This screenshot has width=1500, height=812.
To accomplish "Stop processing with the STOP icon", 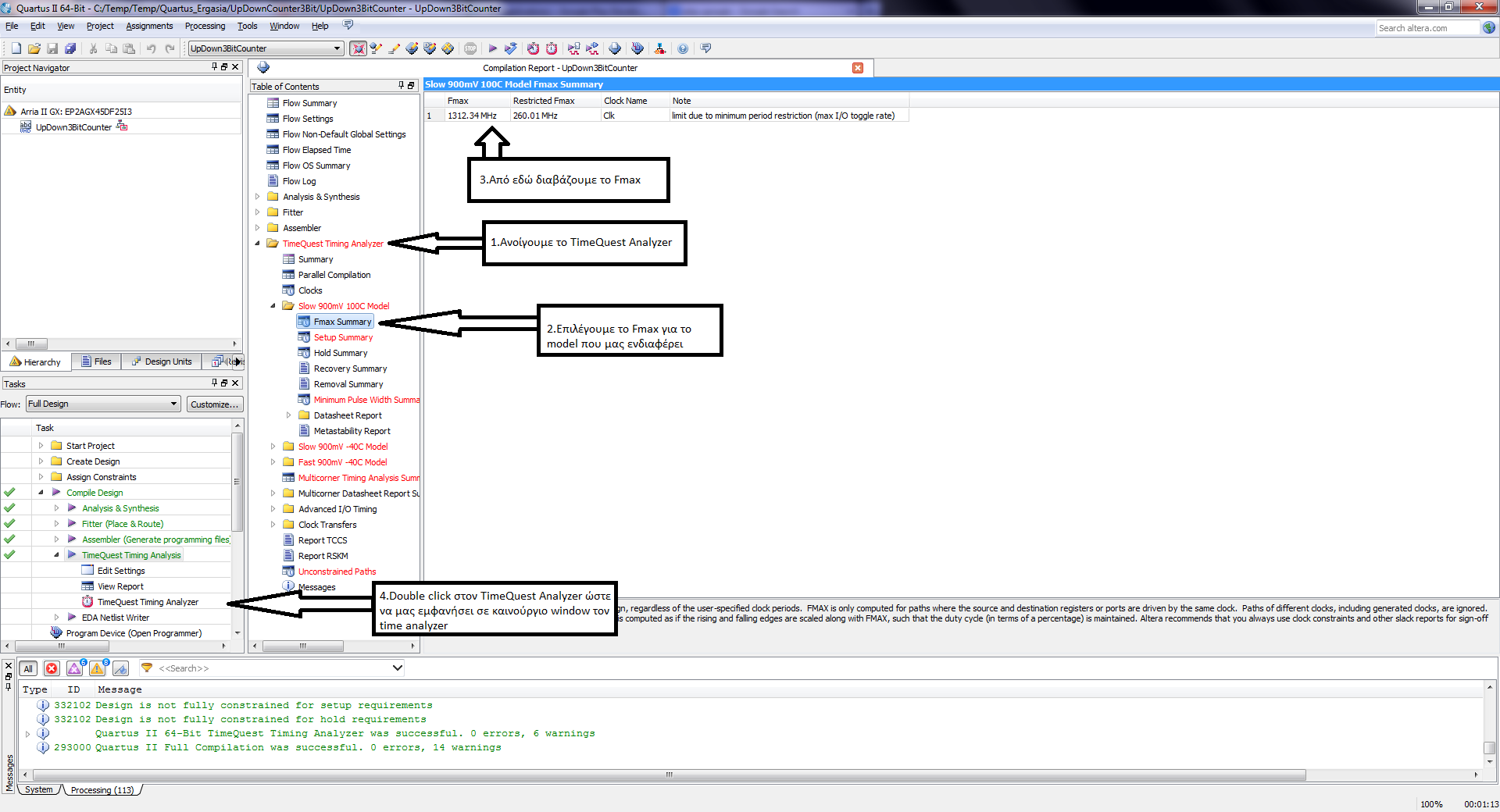I will (x=470, y=48).
